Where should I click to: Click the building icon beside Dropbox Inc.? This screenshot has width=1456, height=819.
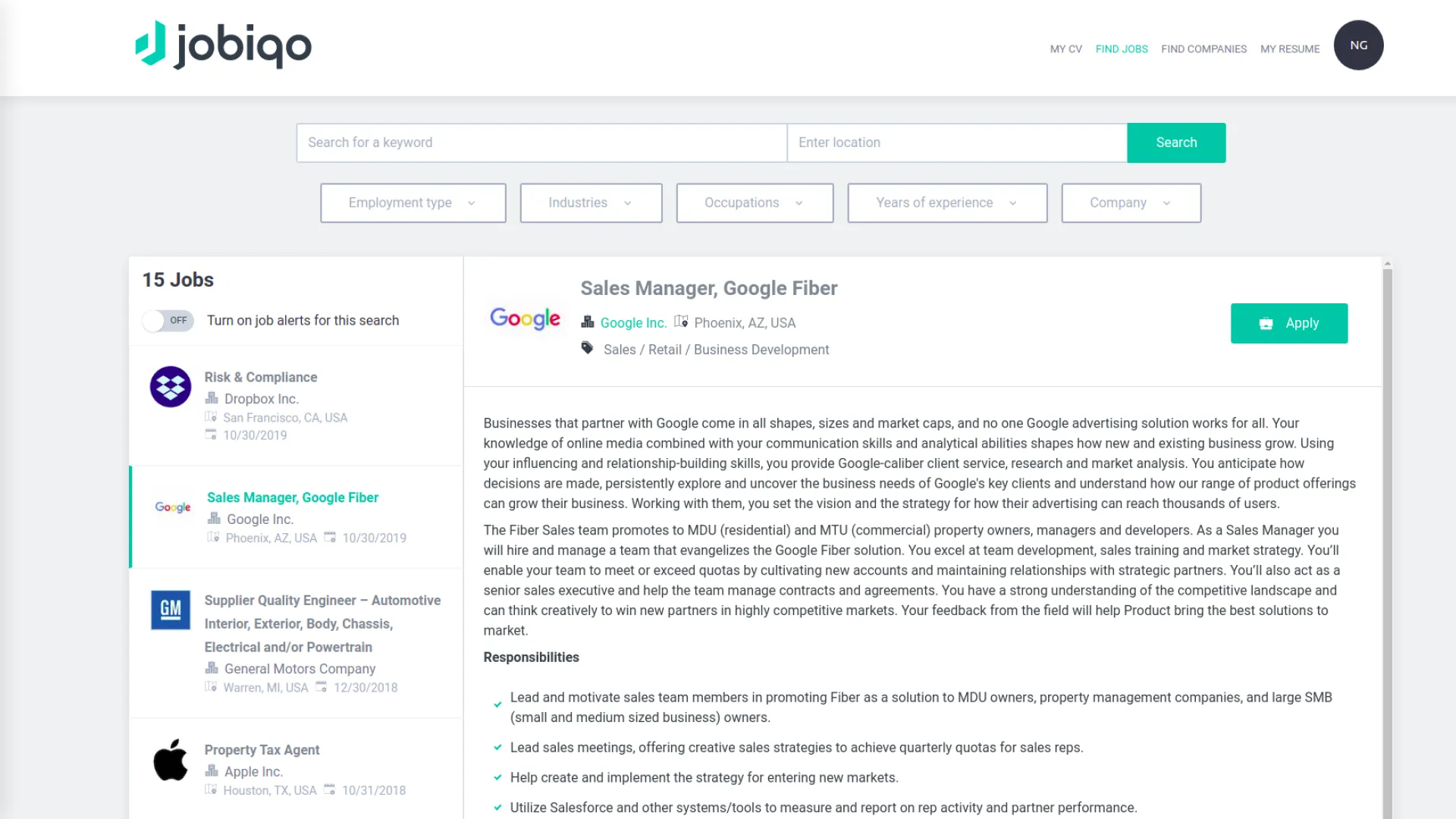coord(212,398)
